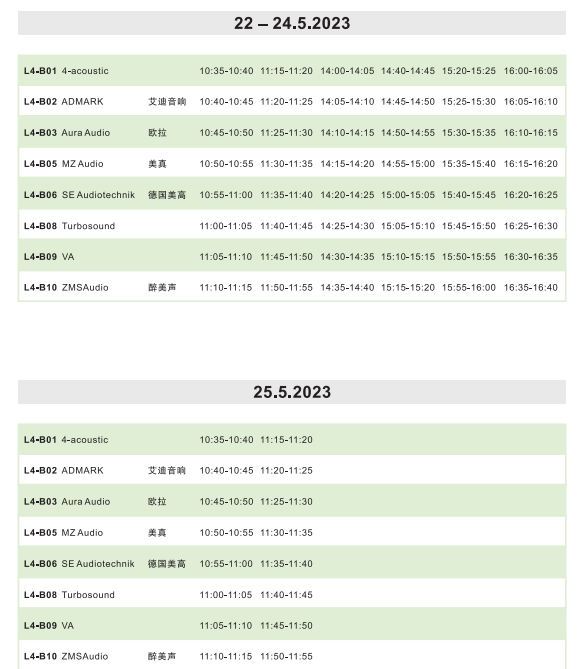Click the Aura Audio 14:10-14:15 slot
Image resolution: width=583 pixels, height=669 pixels.
347,133
